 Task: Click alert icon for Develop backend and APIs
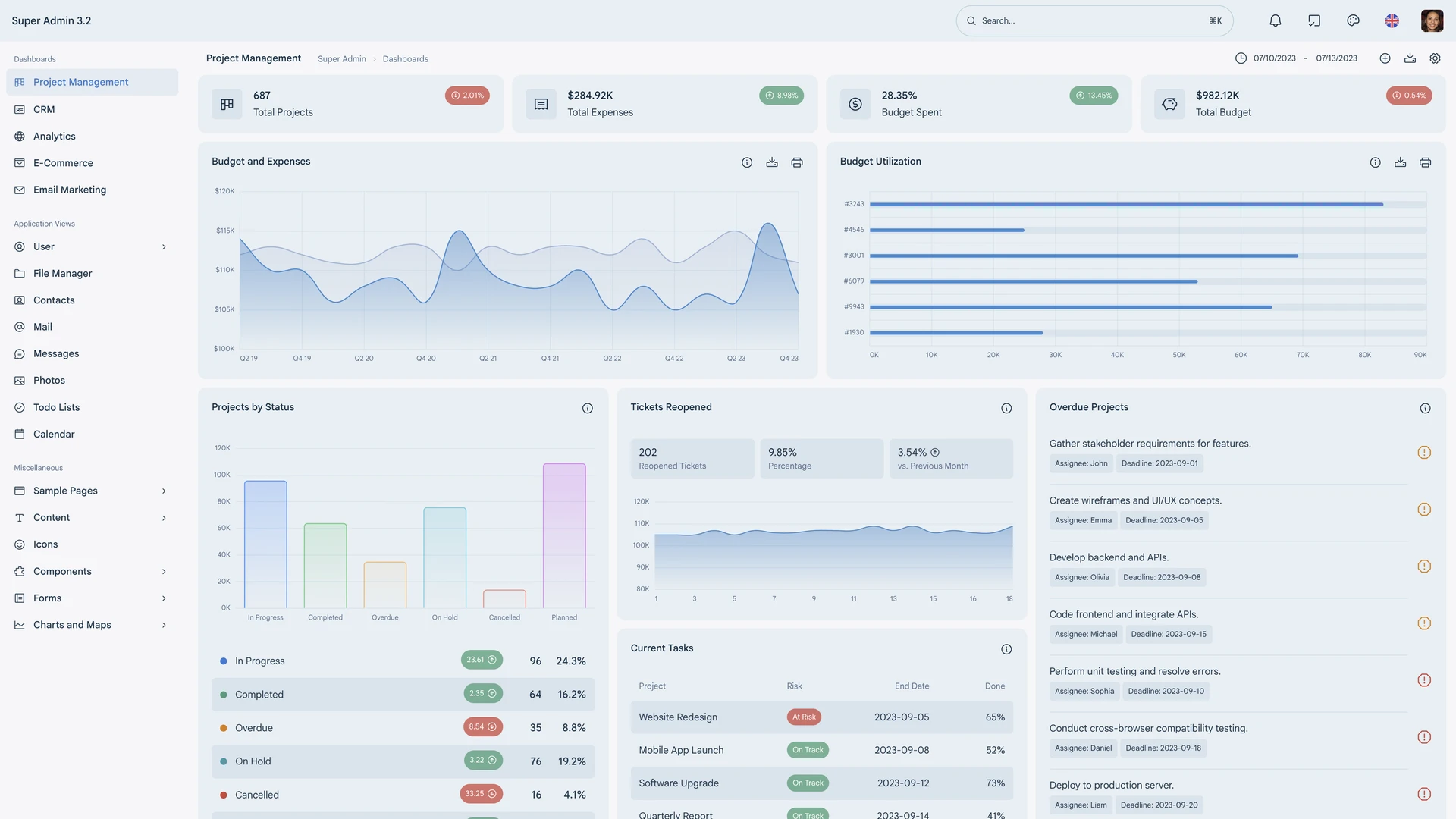point(1424,566)
